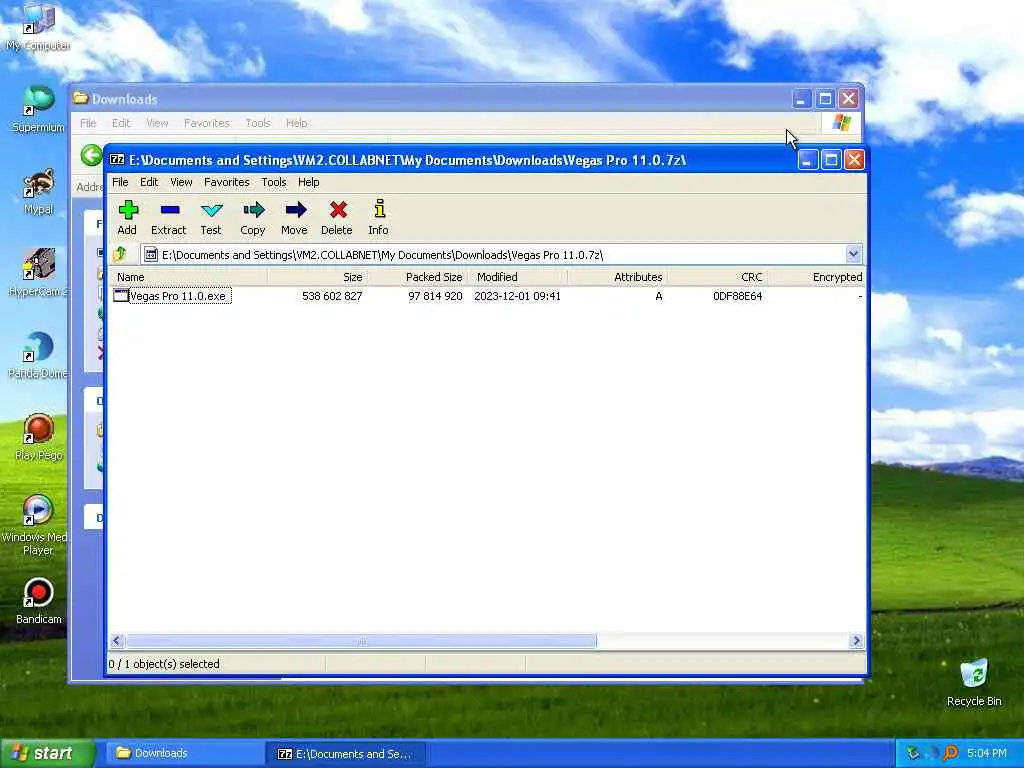Click the scrollbar right arrow
The height and width of the screenshot is (768, 1024).
point(856,641)
